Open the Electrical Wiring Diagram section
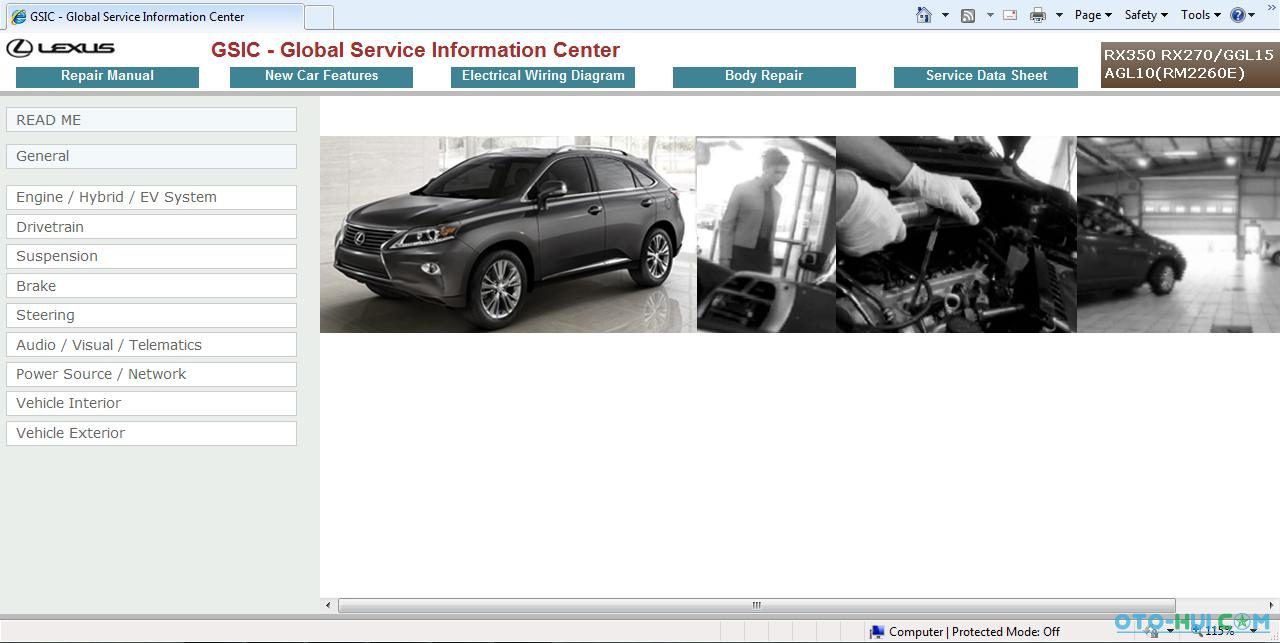Image resolution: width=1280 pixels, height=643 pixels. click(543, 76)
